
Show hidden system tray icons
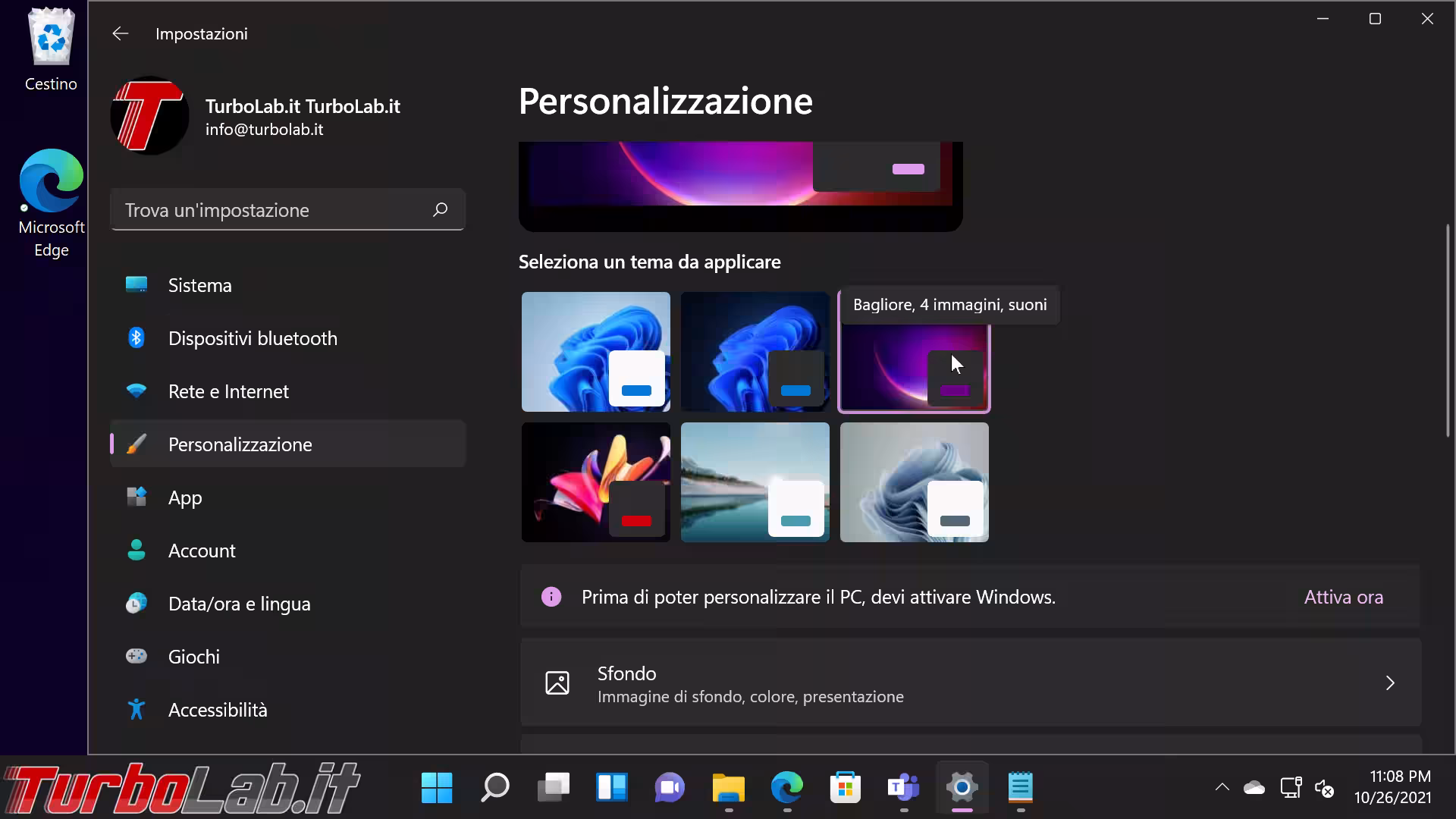tap(1222, 788)
